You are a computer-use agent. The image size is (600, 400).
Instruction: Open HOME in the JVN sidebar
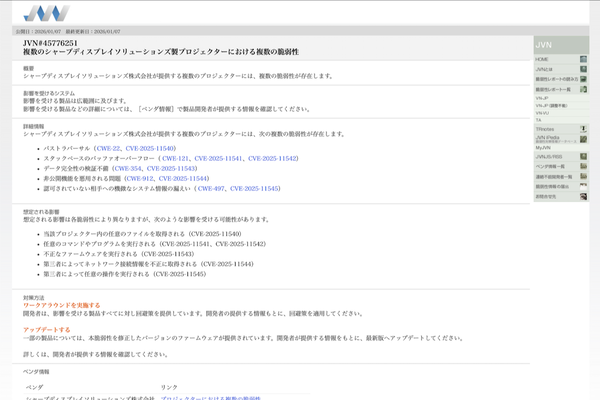click(541, 59)
